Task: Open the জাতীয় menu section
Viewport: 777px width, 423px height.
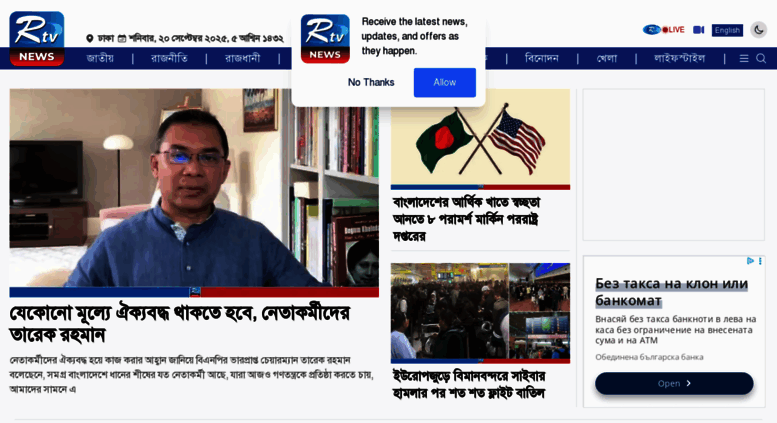Action: pyautogui.click(x=100, y=58)
